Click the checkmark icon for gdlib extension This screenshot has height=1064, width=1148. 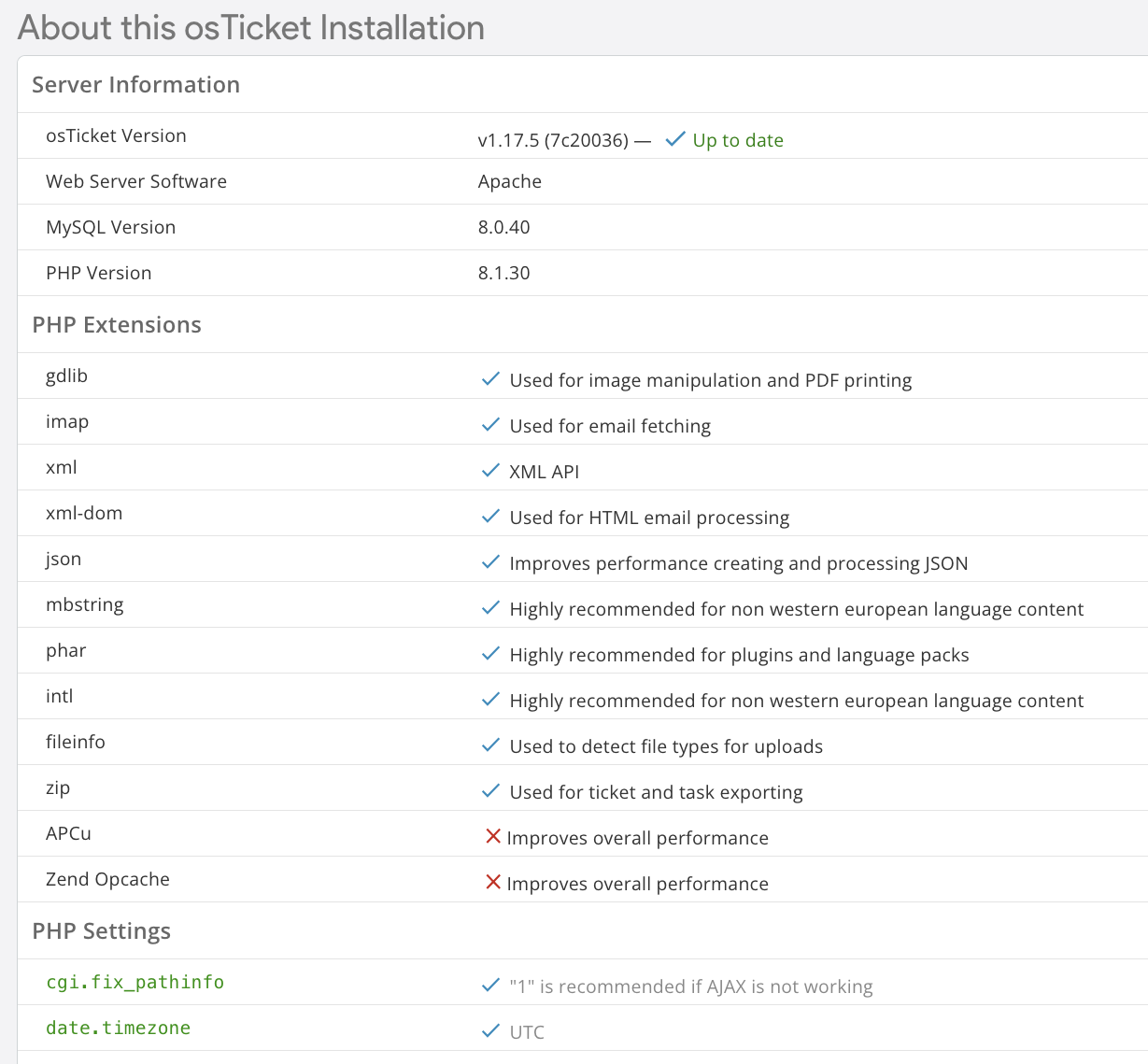(490, 379)
